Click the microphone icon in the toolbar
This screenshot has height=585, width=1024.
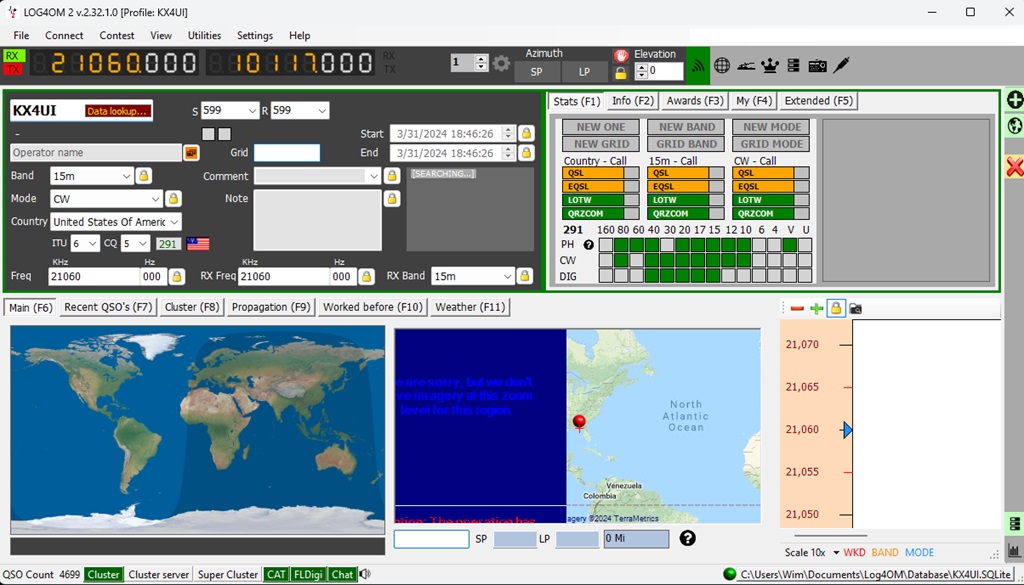tap(841, 65)
